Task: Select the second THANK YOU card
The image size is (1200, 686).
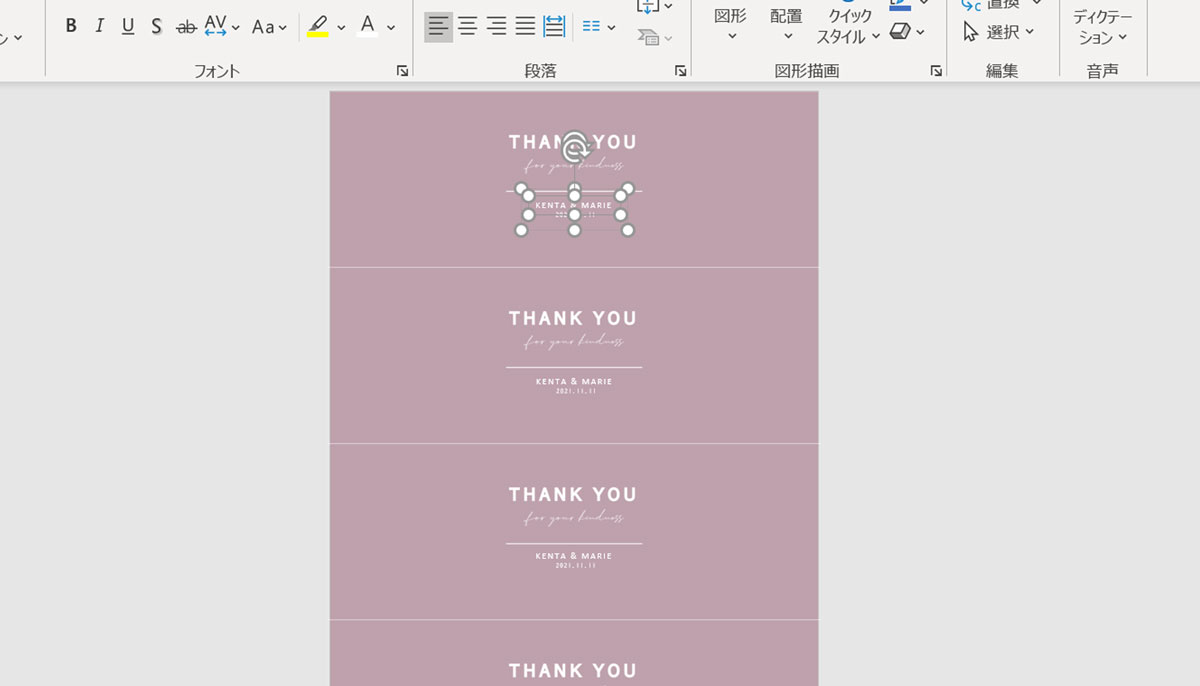Action: (x=574, y=355)
